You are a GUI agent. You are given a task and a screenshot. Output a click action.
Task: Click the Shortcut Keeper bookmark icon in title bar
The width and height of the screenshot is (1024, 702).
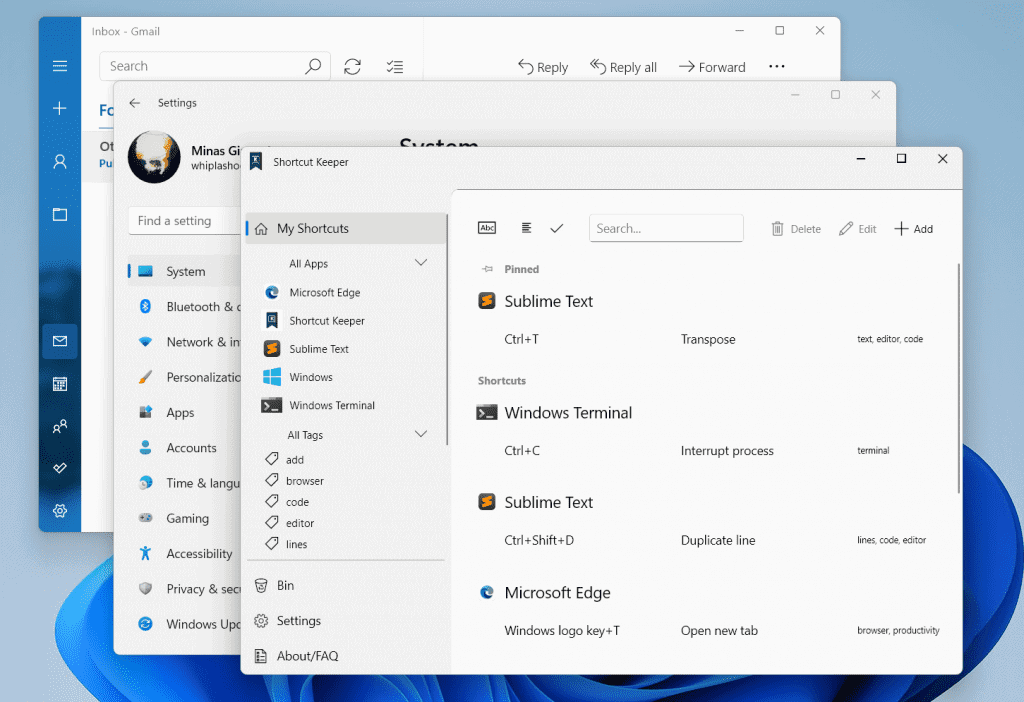click(x=256, y=161)
